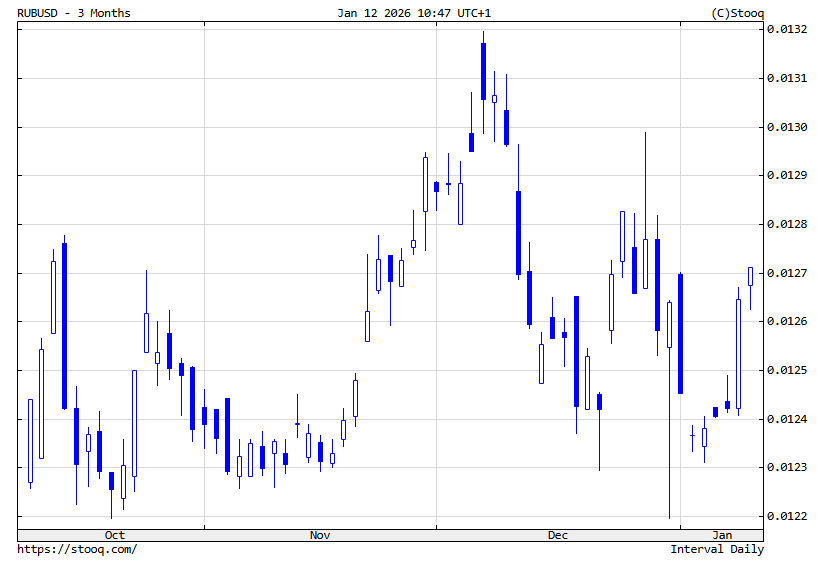Click the 0.0122 price axis label
This screenshot has width=817, height=579.
point(787,516)
